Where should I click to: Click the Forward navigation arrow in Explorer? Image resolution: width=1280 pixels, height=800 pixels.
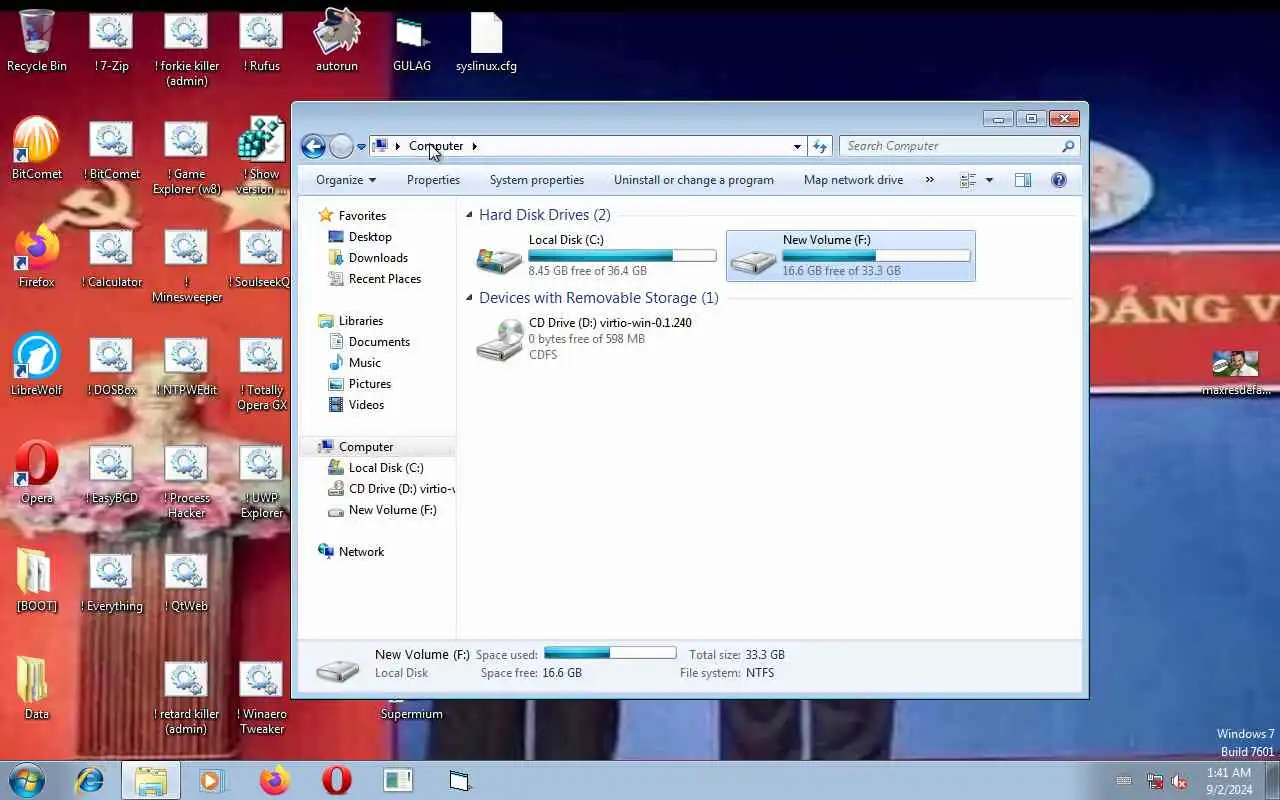pyautogui.click(x=341, y=146)
